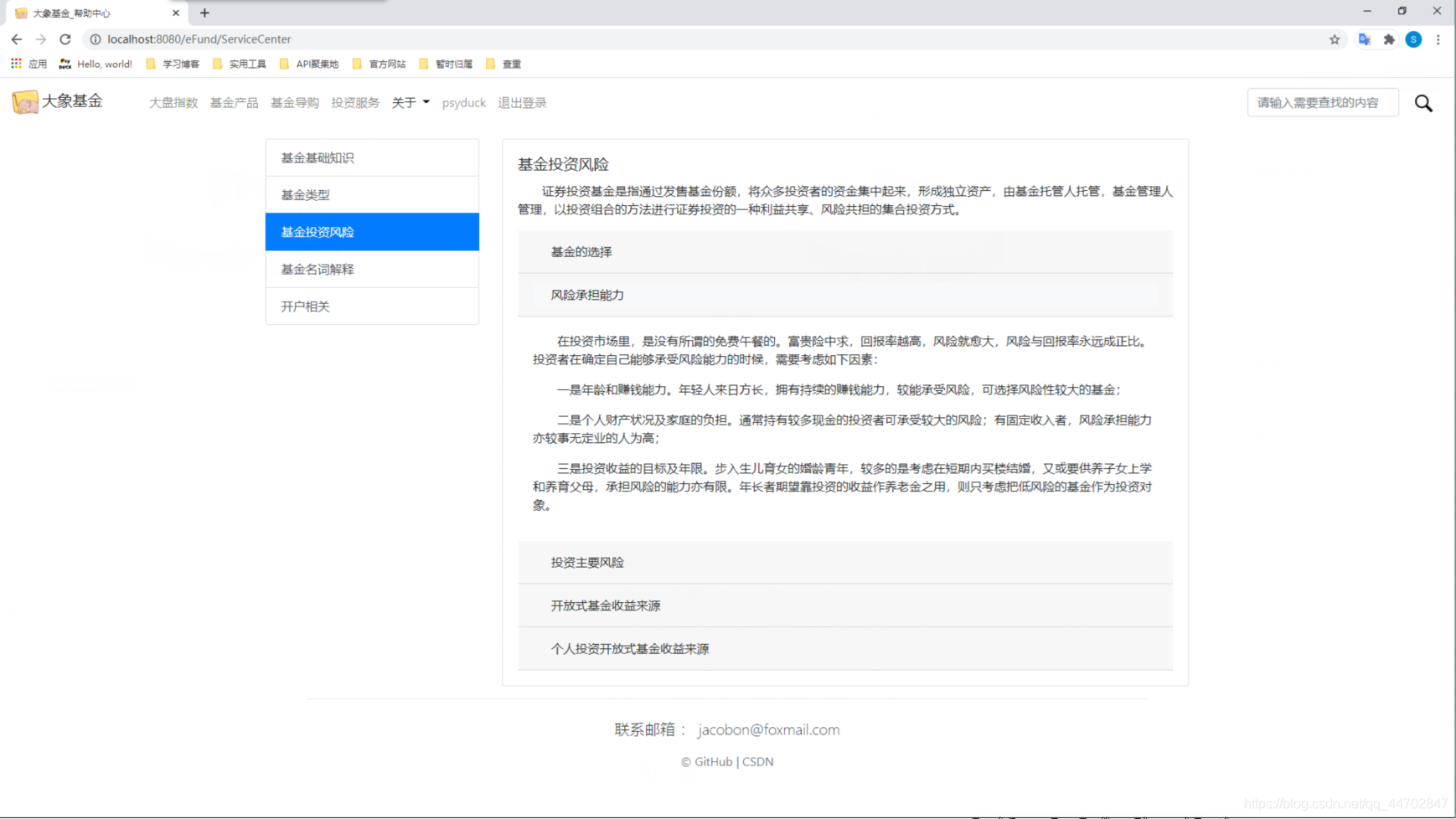Open the Chrome three-dot menu
1456x819 pixels.
(1438, 39)
